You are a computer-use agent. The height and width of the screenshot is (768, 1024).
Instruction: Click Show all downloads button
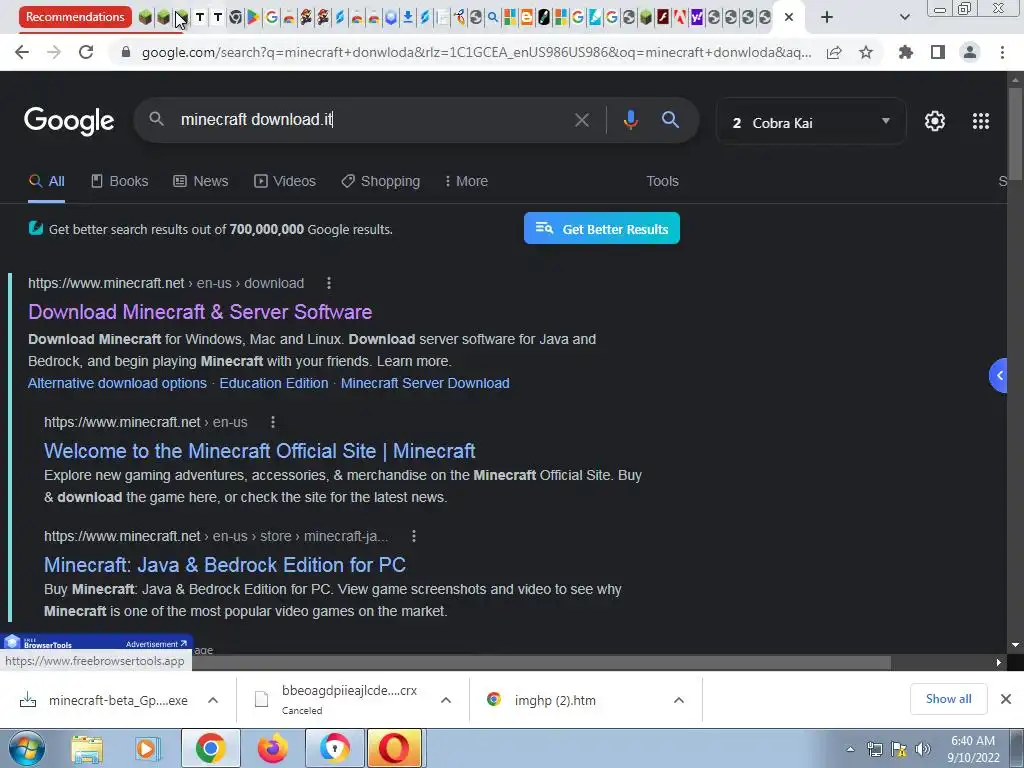(948, 699)
